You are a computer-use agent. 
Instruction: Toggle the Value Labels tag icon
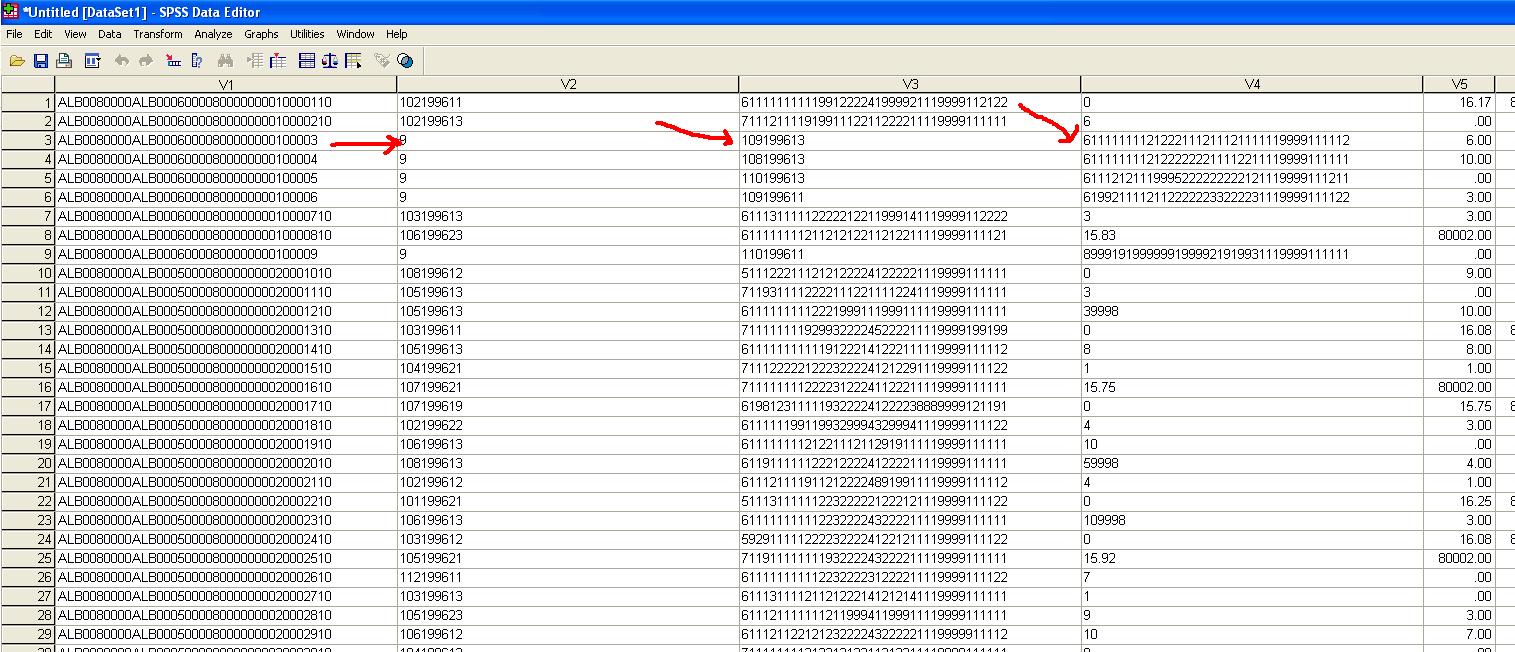(x=381, y=61)
